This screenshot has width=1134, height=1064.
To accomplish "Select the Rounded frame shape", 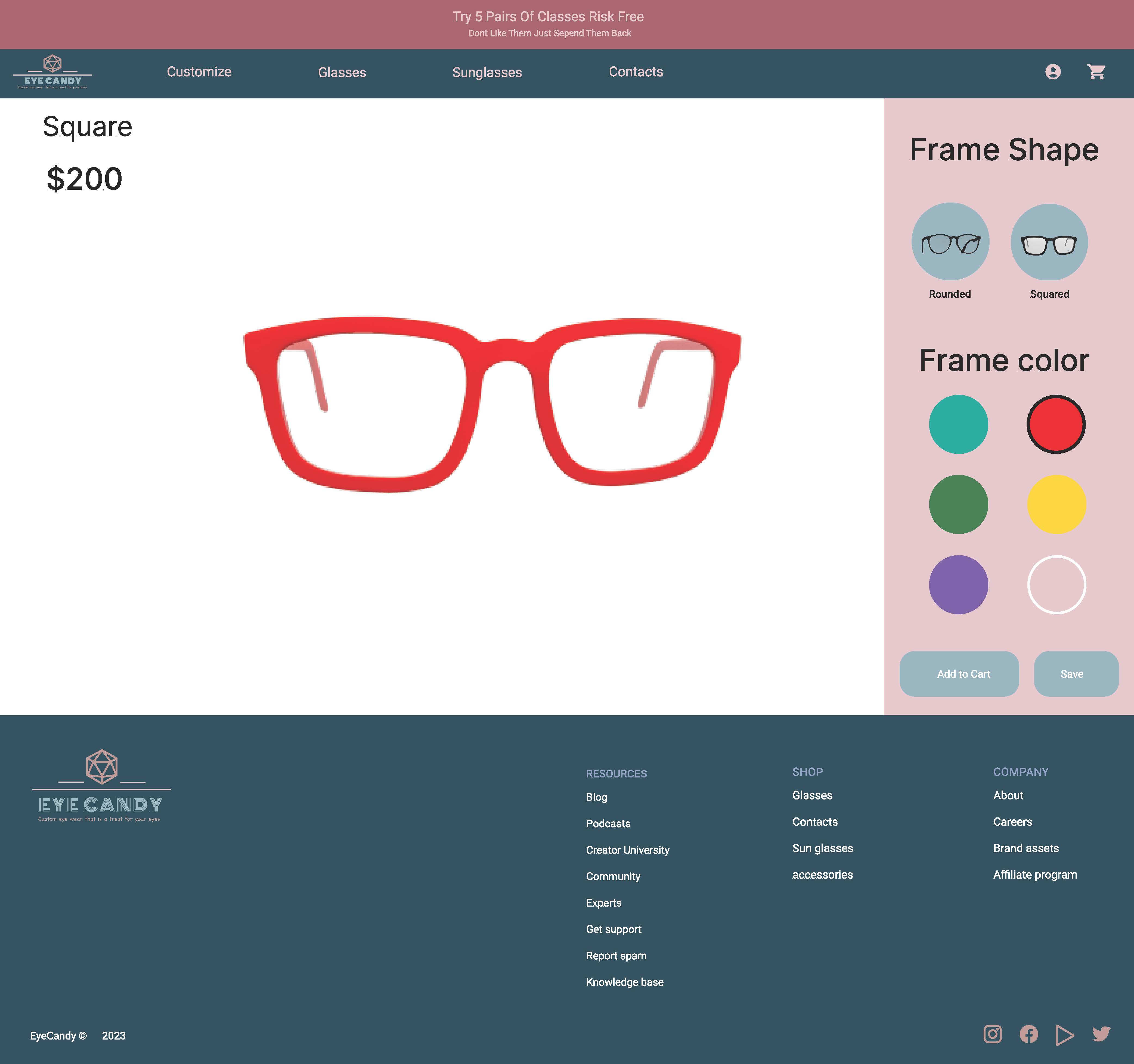I will pos(950,242).
